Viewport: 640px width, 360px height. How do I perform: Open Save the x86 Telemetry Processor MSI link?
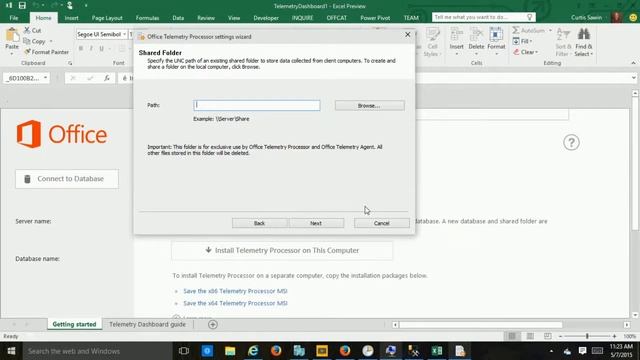coord(235,291)
